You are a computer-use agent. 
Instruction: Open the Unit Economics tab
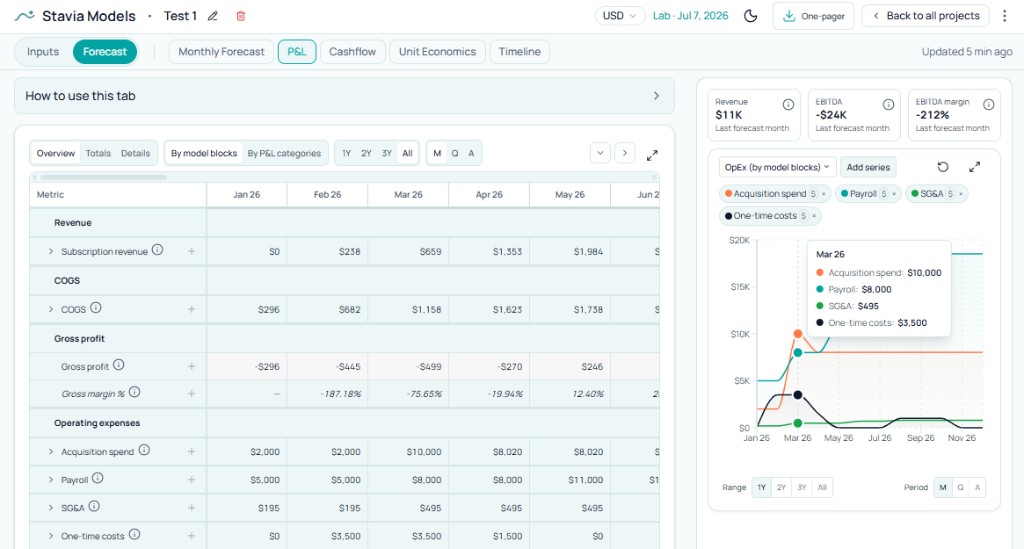438,52
